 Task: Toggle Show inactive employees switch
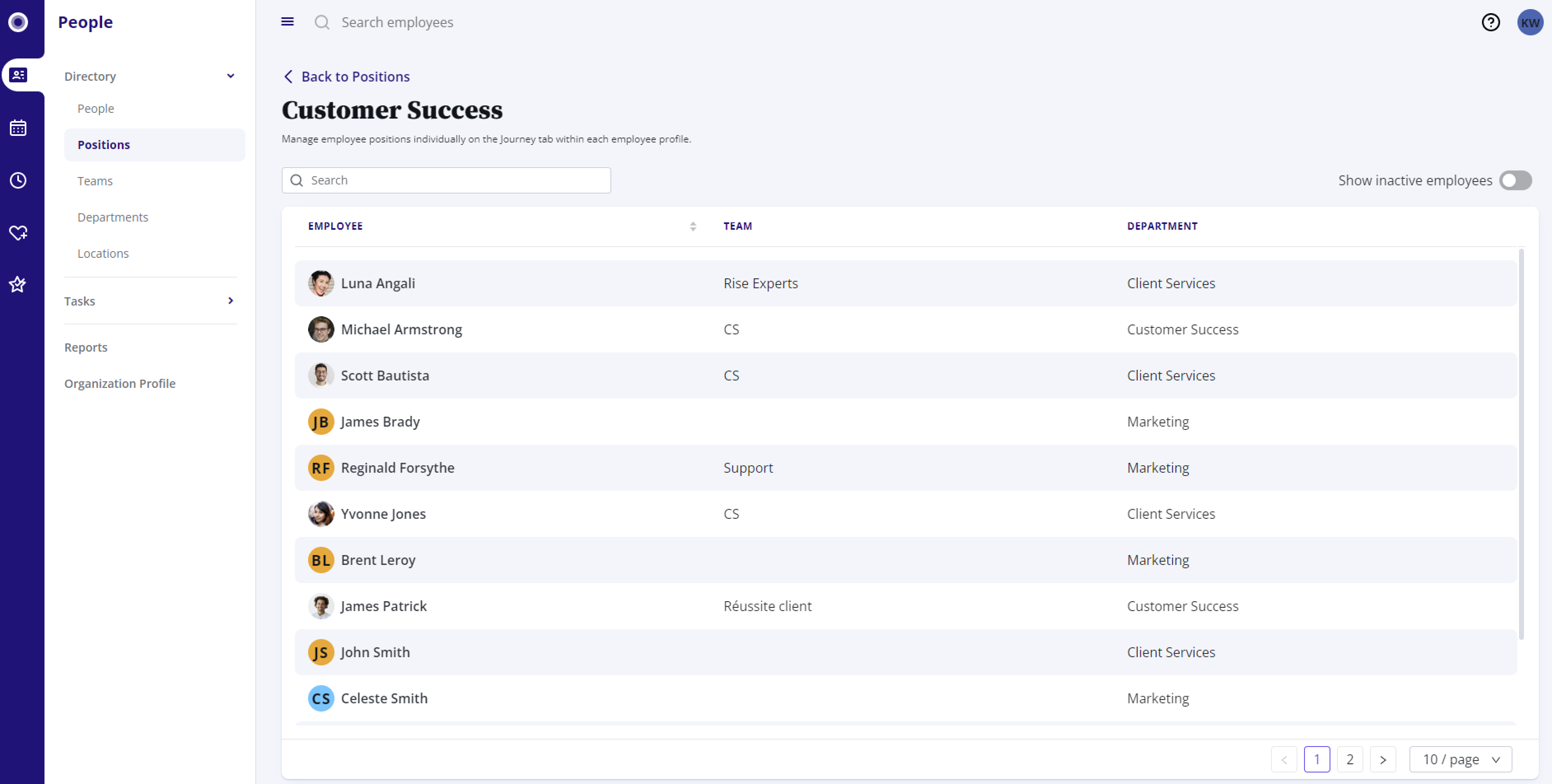click(x=1515, y=181)
